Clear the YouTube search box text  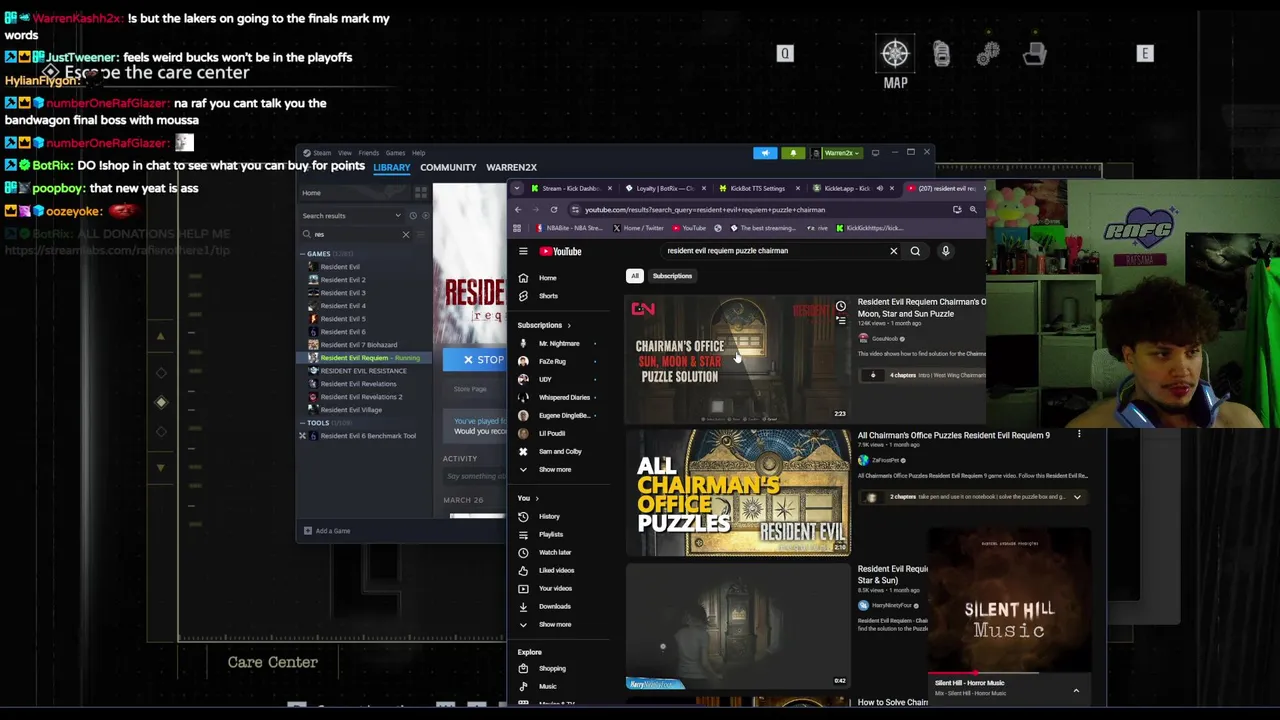(x=893, y=251)
